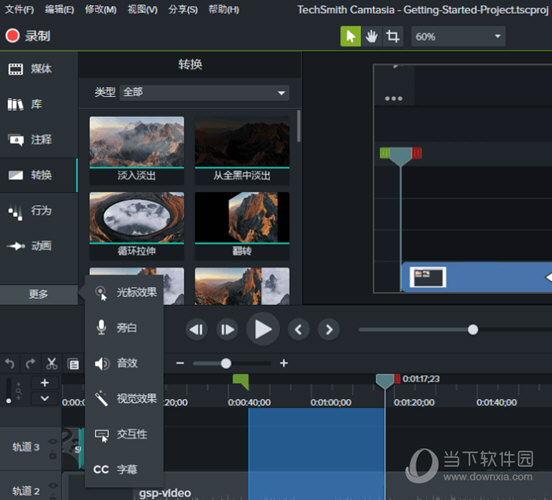Click the timeline zoom out minus button

[180, 363]
